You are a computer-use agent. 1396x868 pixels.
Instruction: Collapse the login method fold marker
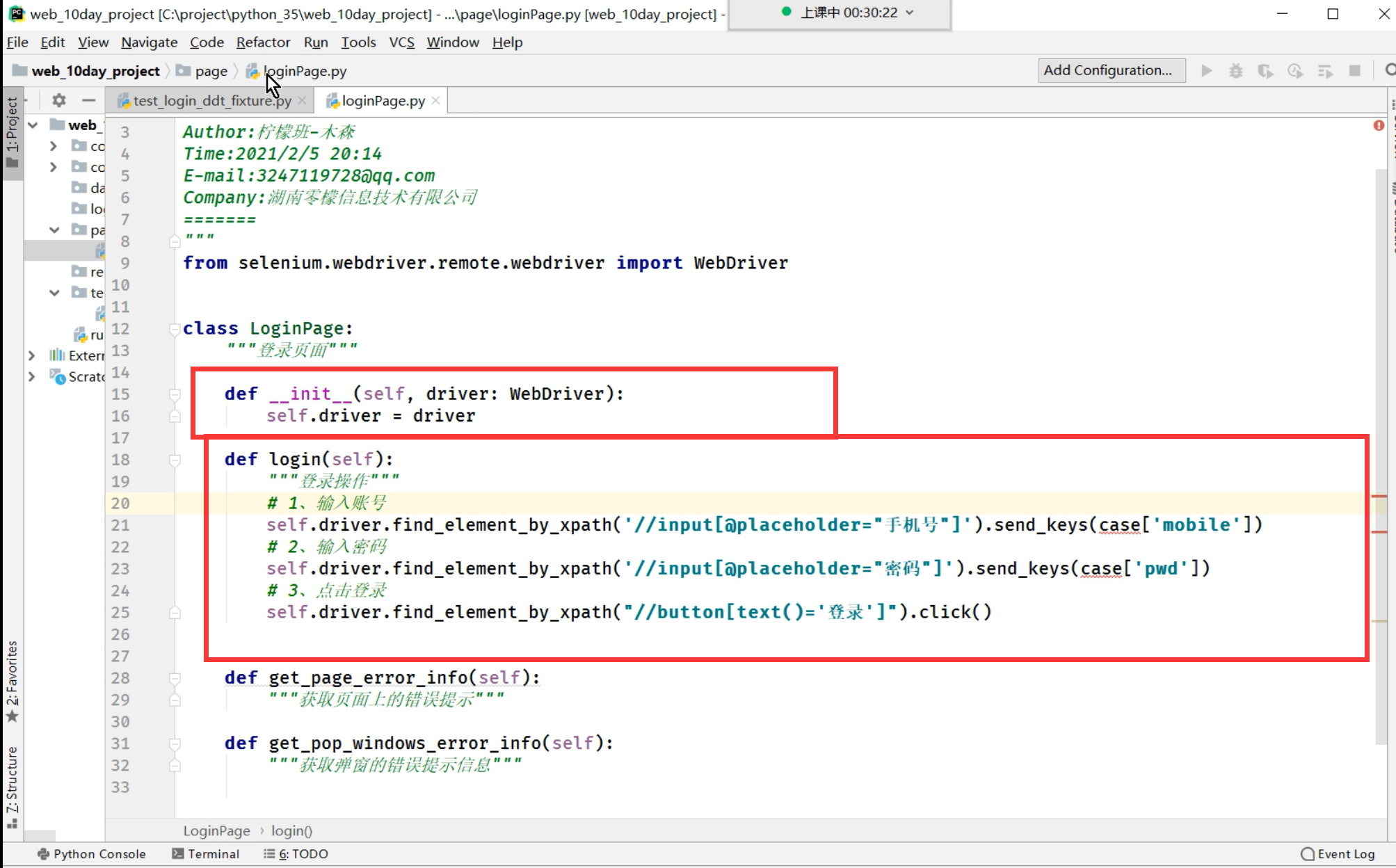175,460
